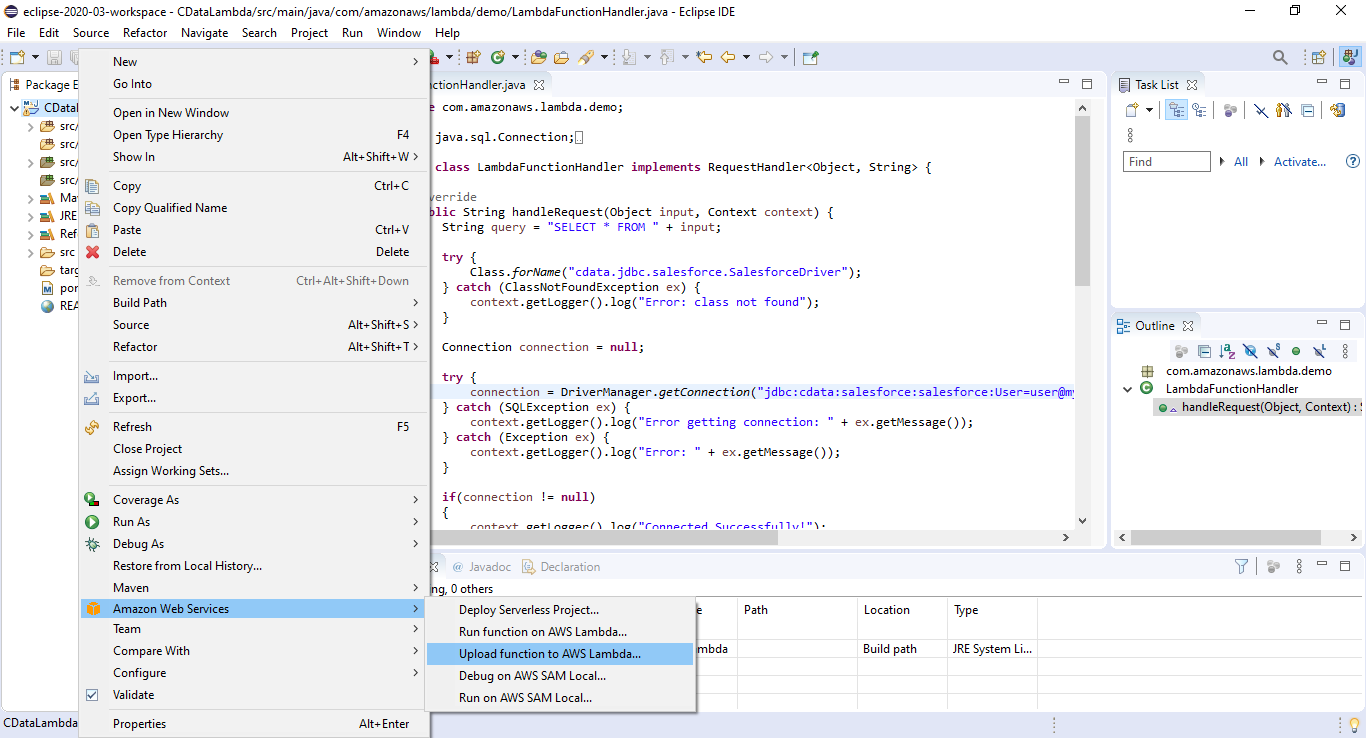Click the Collapse All icon in Outline view
The height and width of the screenshot is (738, 1366).
1204,351
